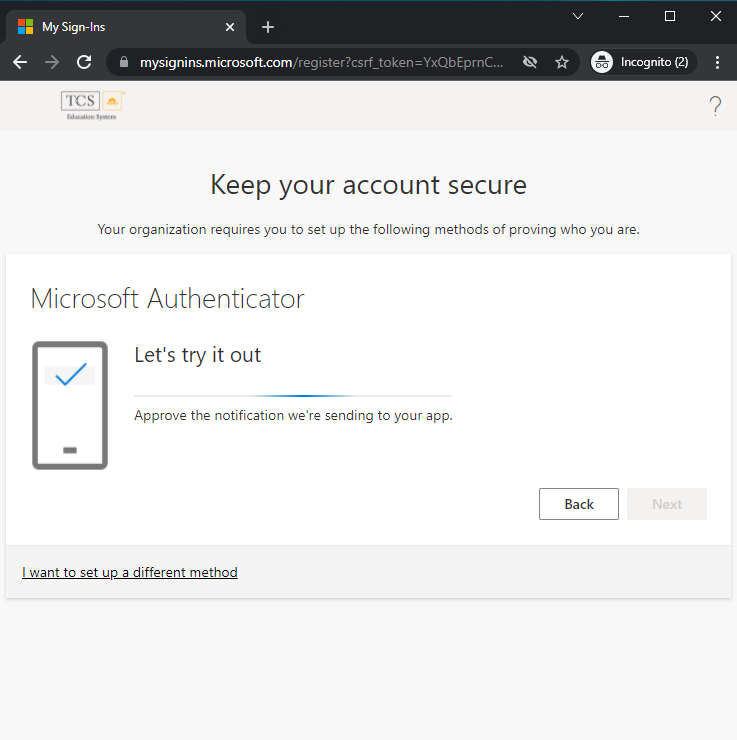Screen dimensions: 737x740
Task: Click the 'Your organization requires' sentence
Action: coord(368,229)
